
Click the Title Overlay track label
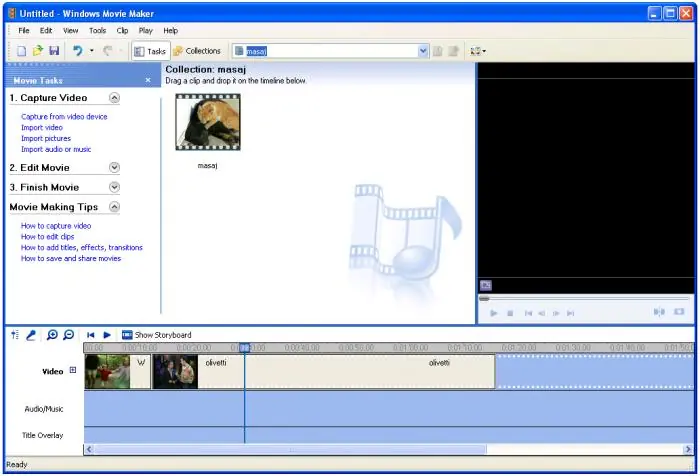42,435
